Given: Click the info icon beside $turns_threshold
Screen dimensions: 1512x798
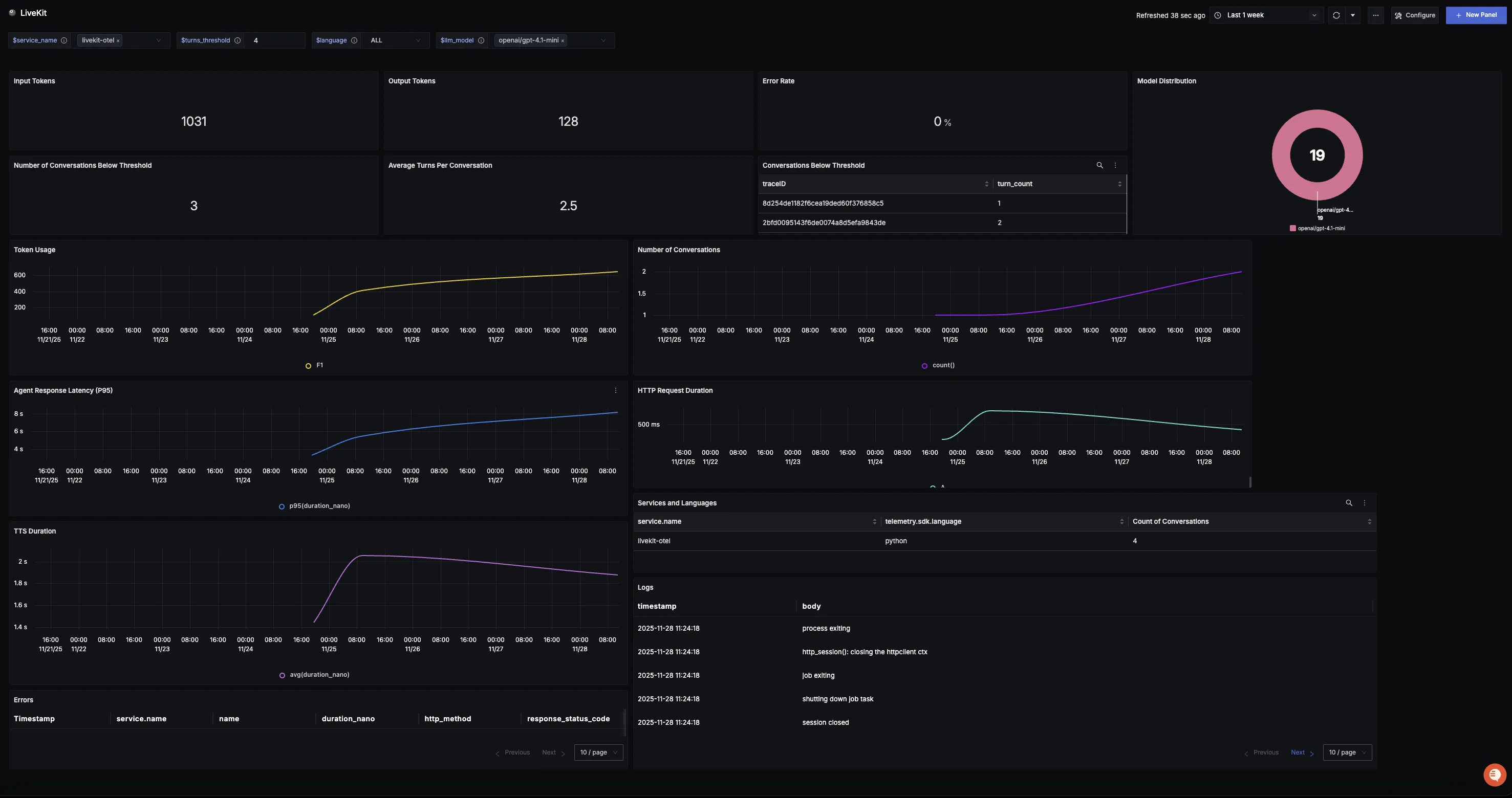Looking at the screenshot, I should click(x=237, y=40).
